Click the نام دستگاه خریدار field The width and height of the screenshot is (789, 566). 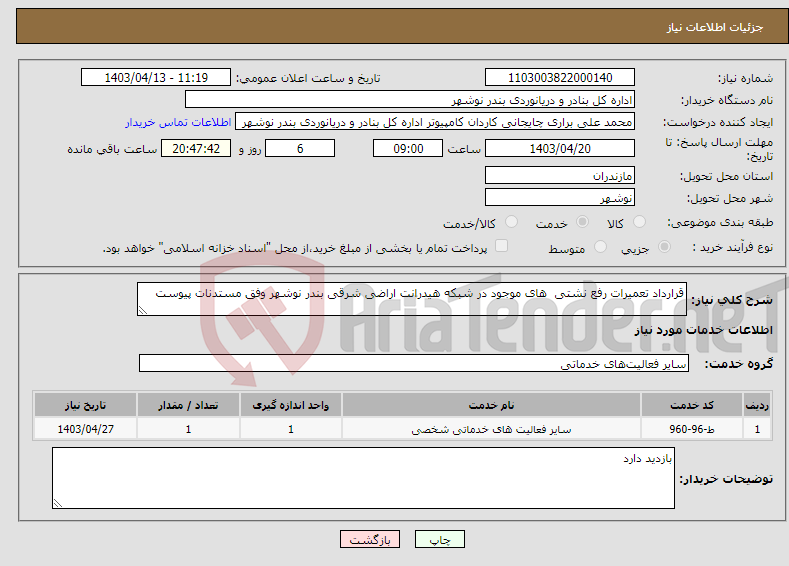coord(410,100)
